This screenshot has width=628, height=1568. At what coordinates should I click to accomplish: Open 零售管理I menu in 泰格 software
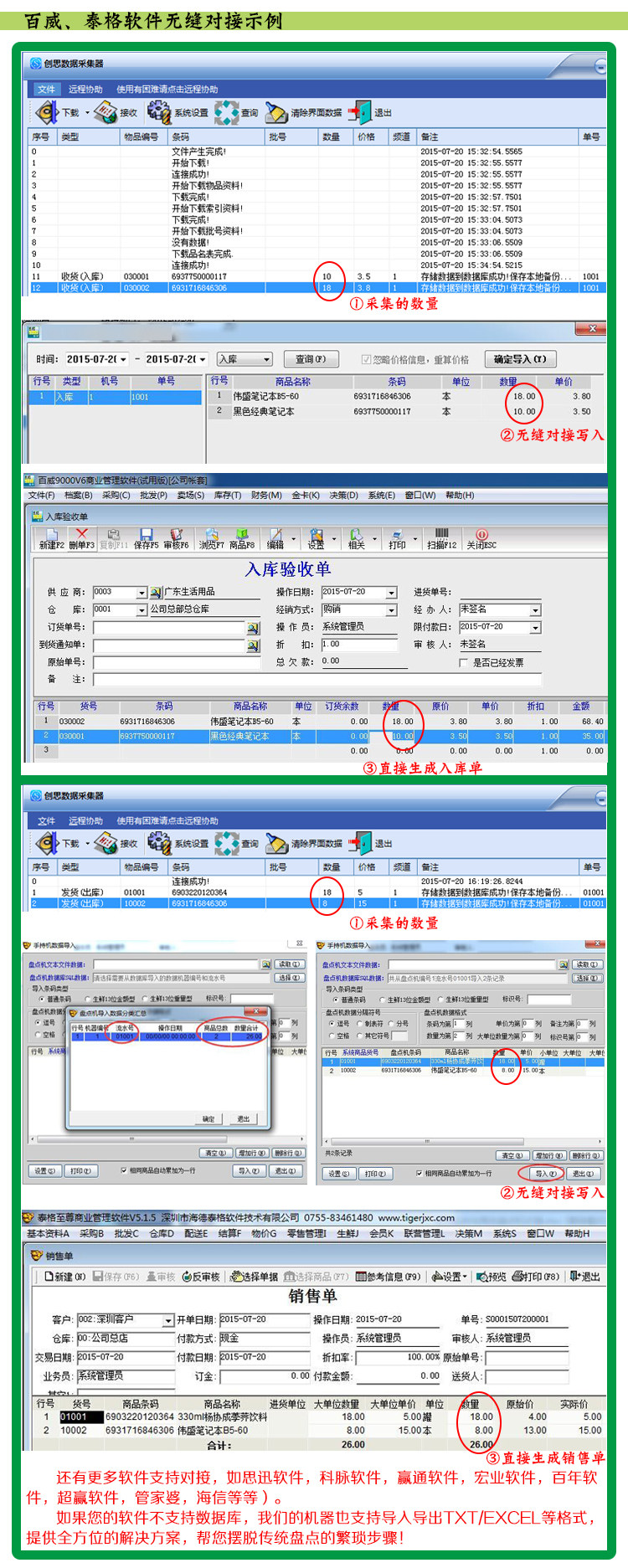[x=306, y=1233]
